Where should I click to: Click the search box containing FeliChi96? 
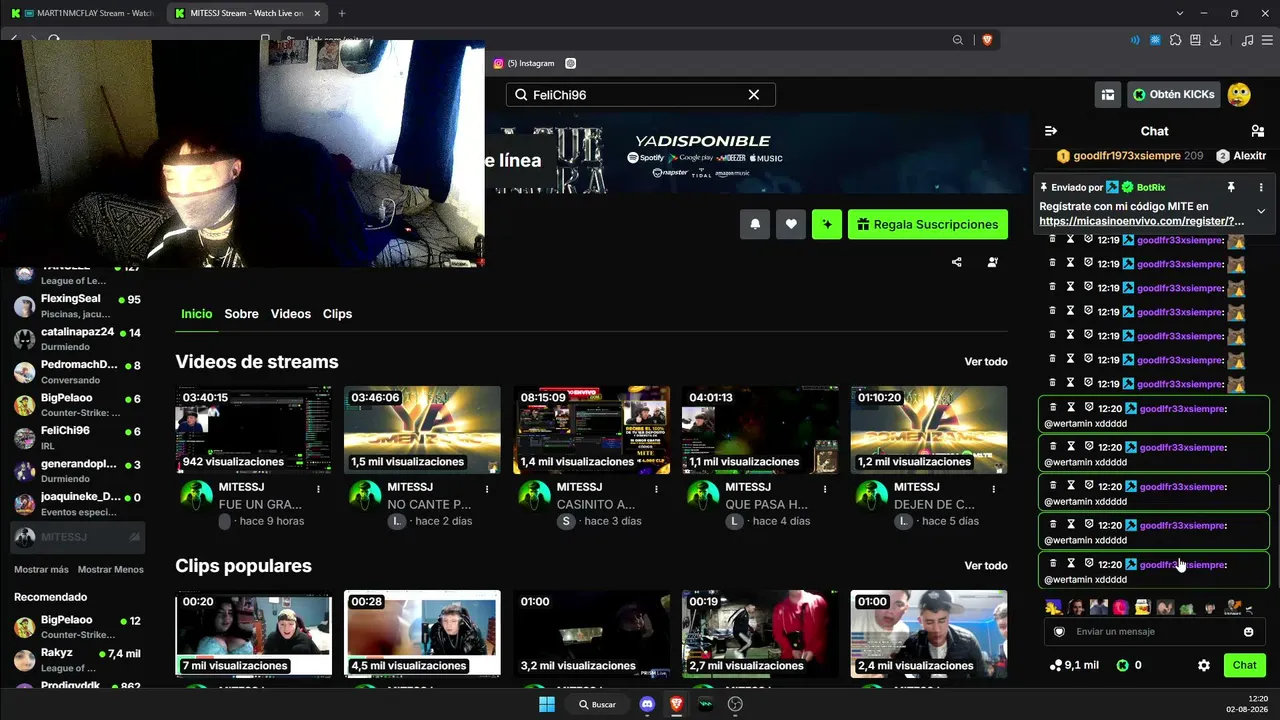pyautogui.click(x=640, y=95)
